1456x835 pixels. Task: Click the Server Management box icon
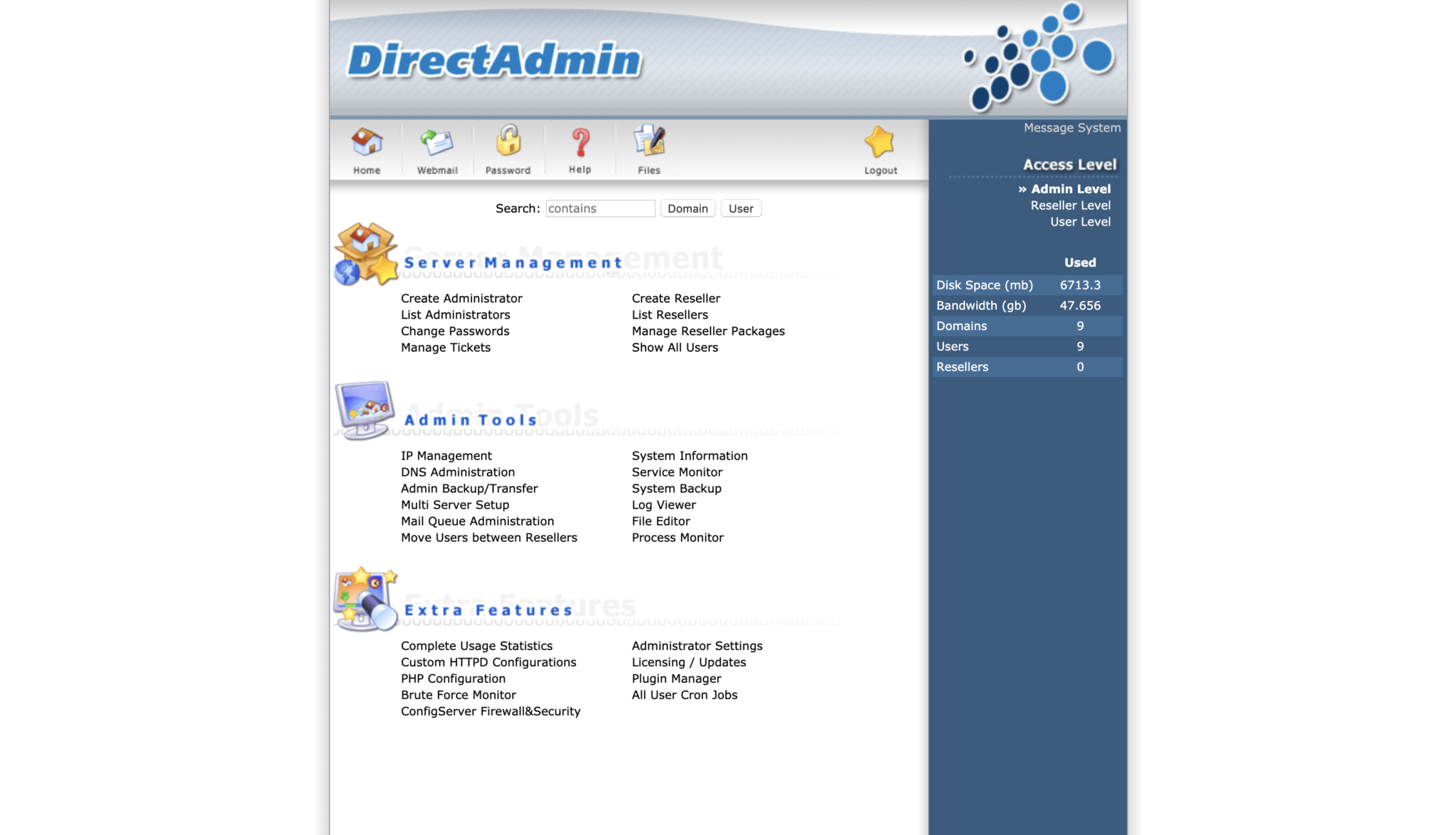tap(365, 256)
